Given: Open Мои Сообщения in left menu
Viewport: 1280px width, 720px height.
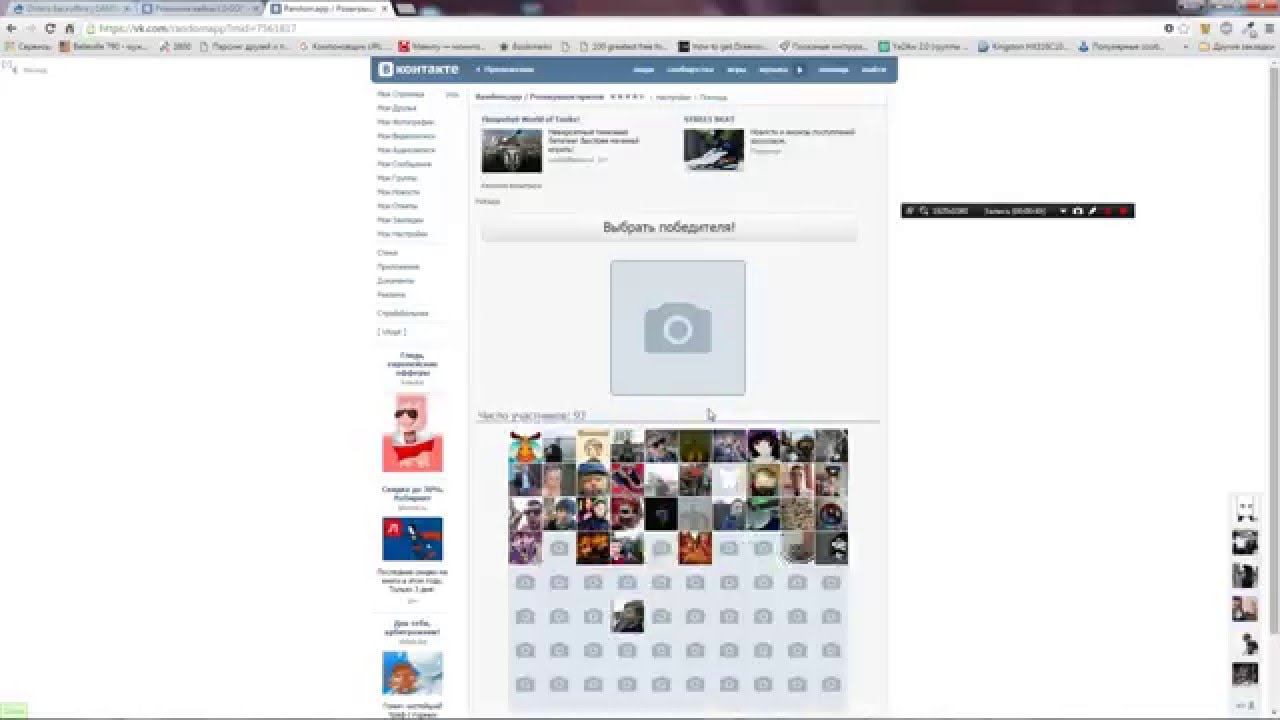Looking at the screenshot, I should 404,164.
